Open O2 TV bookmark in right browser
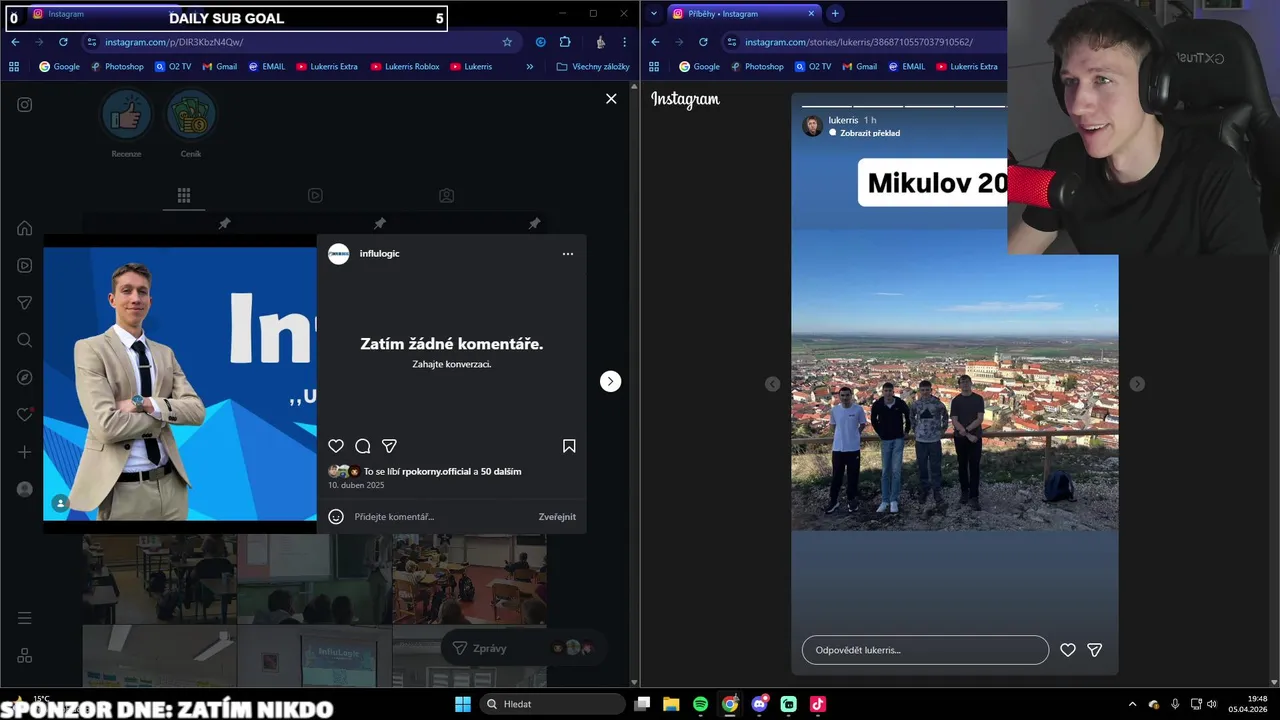The height and width of the screenshot is (720, 1280). 813,67
